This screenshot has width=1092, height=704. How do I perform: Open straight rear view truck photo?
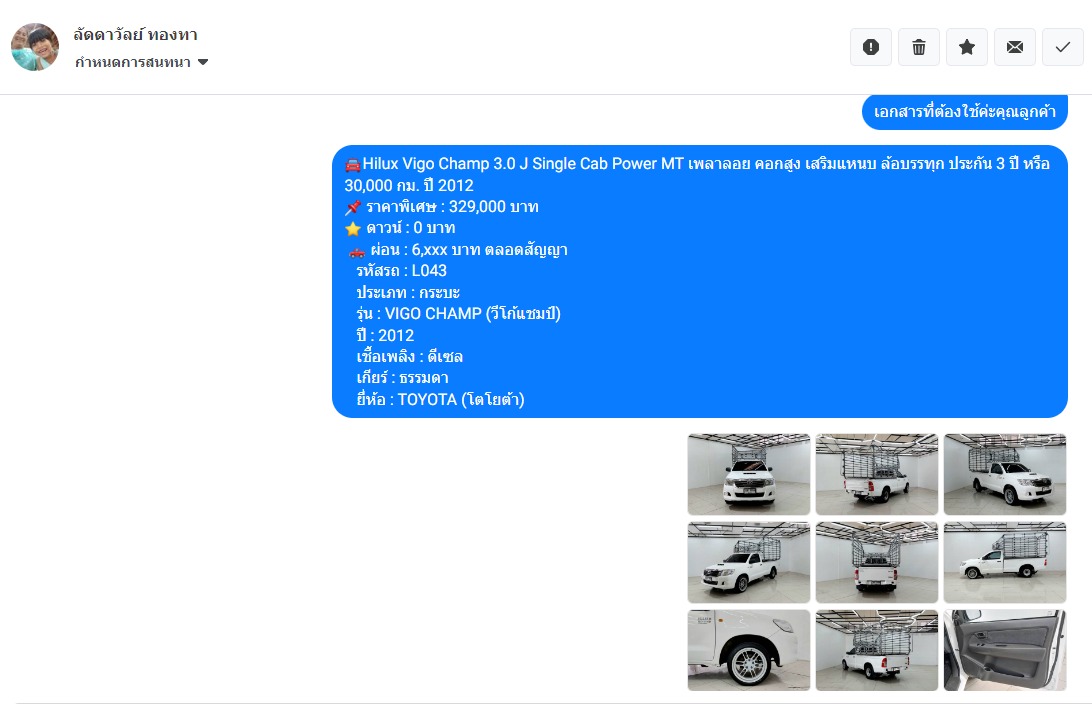(x=877, y=563)
